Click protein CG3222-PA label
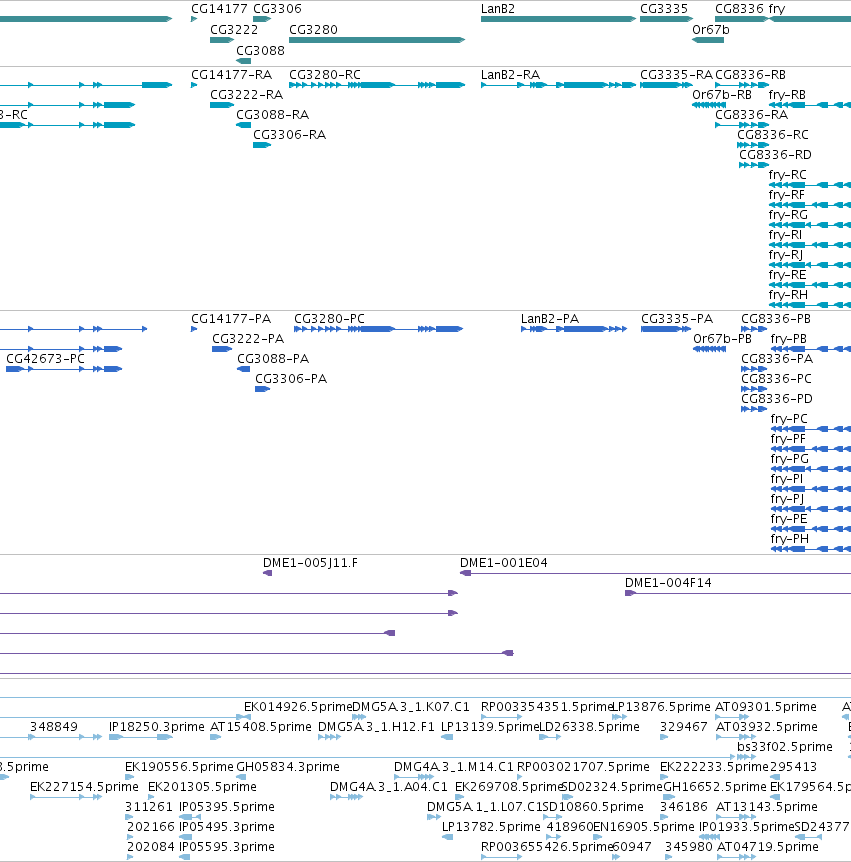This screenshot has height=862, width=851. point(248,339)
